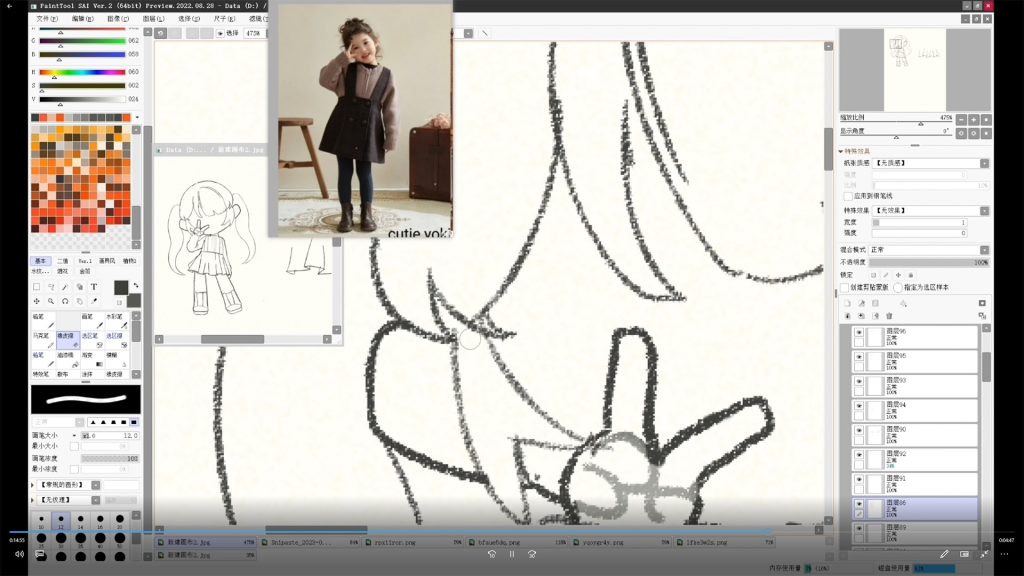
Task: Click the delete layer trash icon
Action: [x=889, y=316]
